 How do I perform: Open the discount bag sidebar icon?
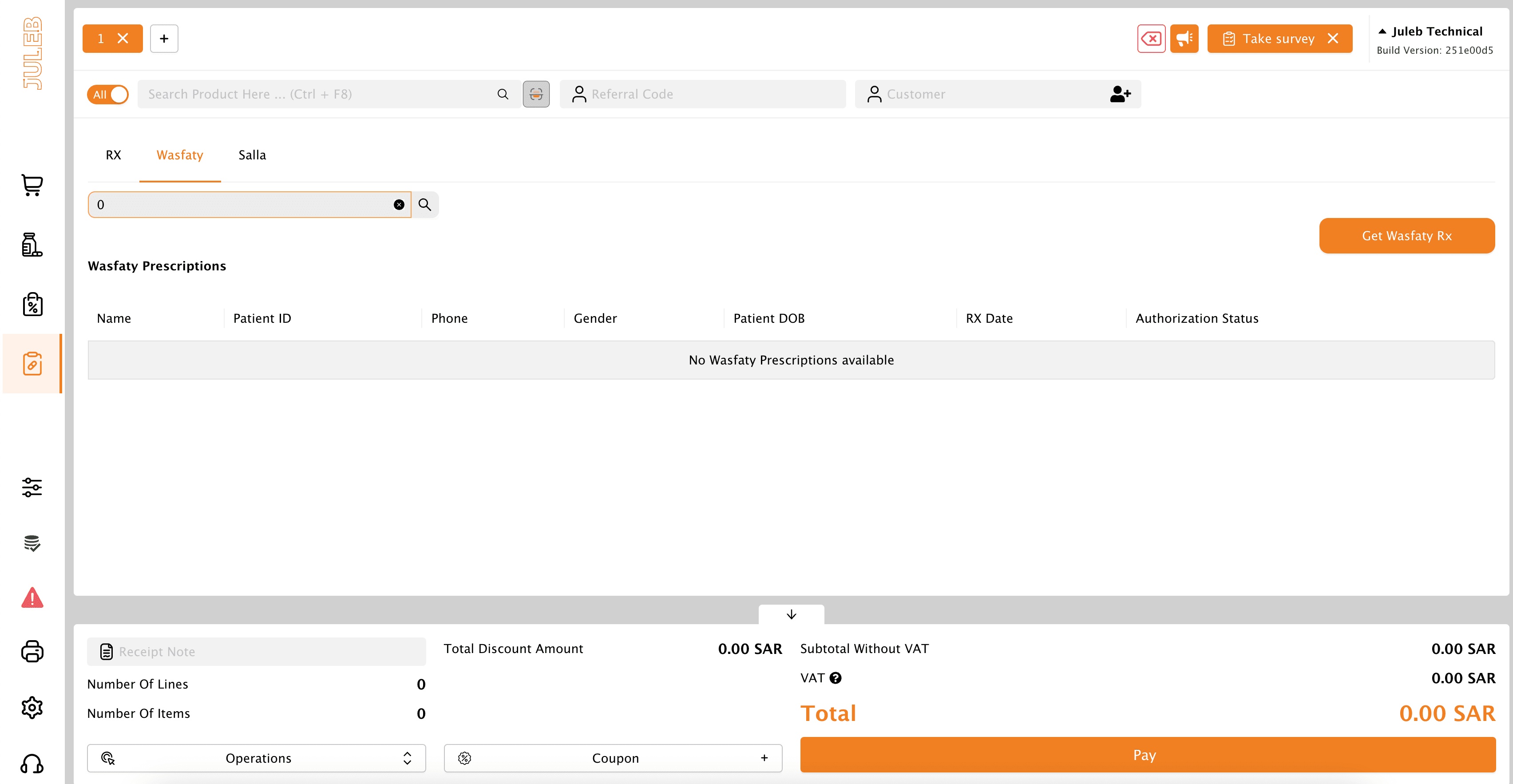point(32,304)
